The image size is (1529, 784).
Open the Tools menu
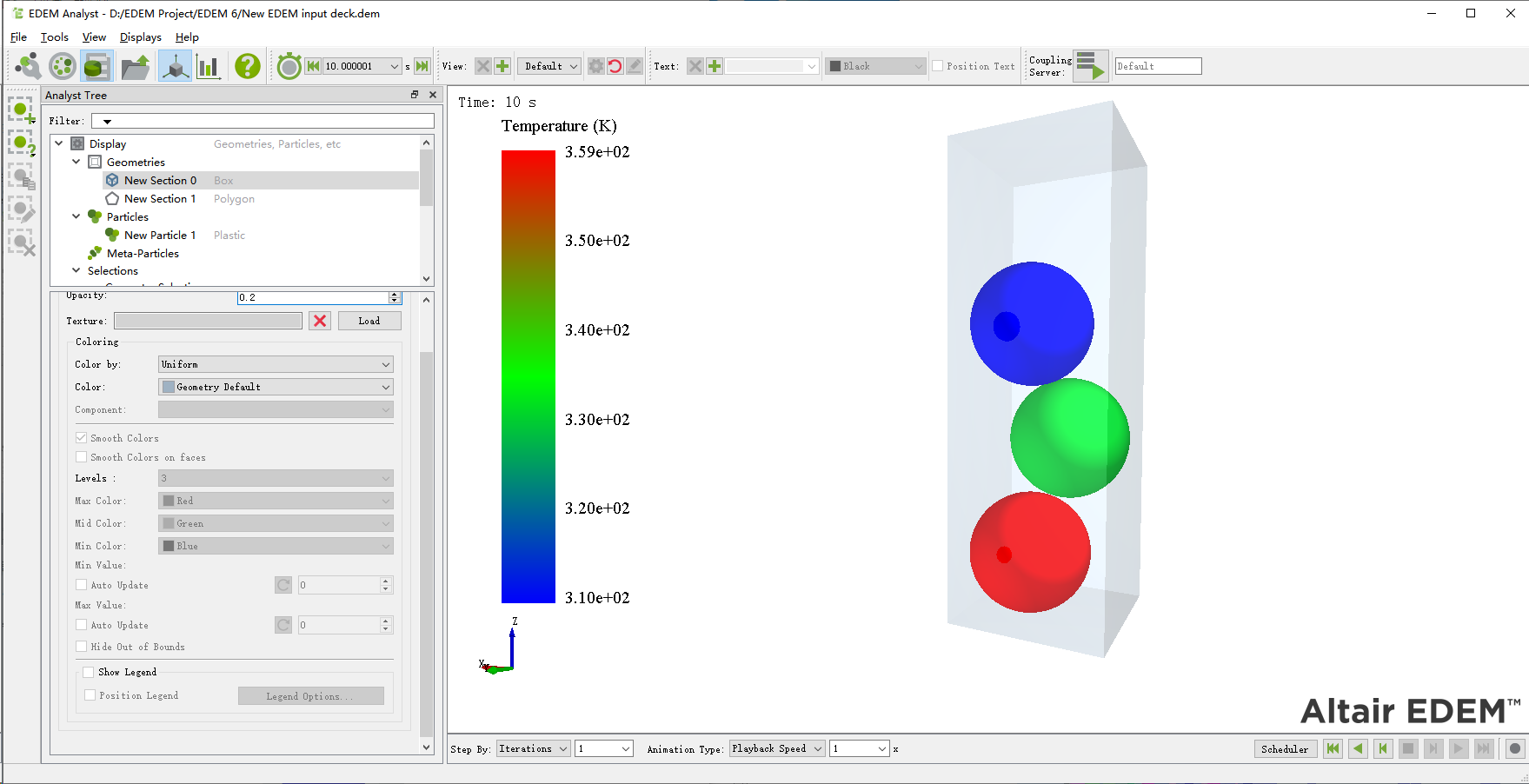point(54,37)
